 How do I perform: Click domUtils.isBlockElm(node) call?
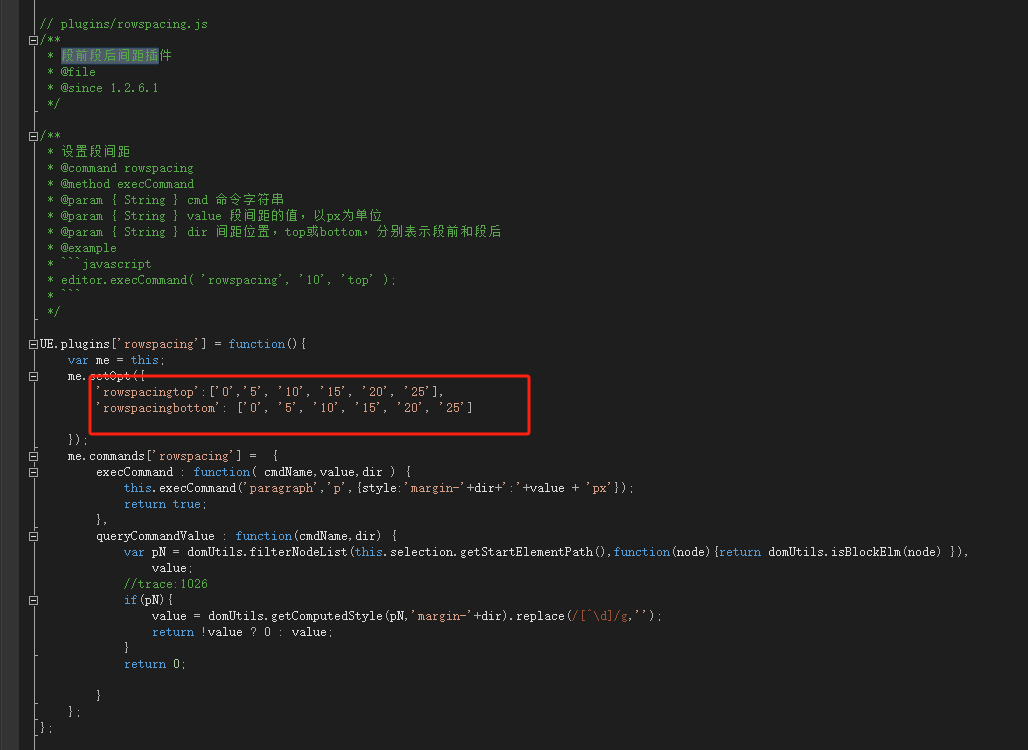[855, 552]
